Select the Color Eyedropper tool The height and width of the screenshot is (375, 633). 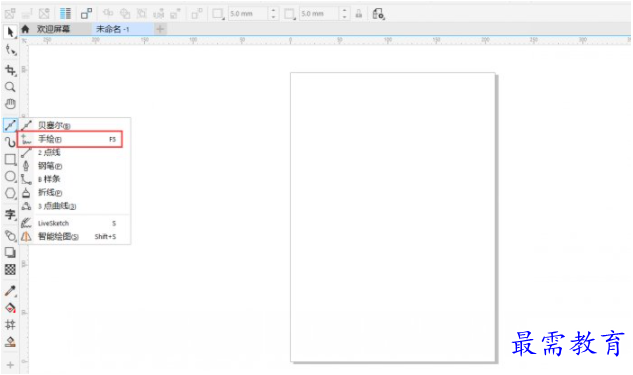tap(10, 291)
